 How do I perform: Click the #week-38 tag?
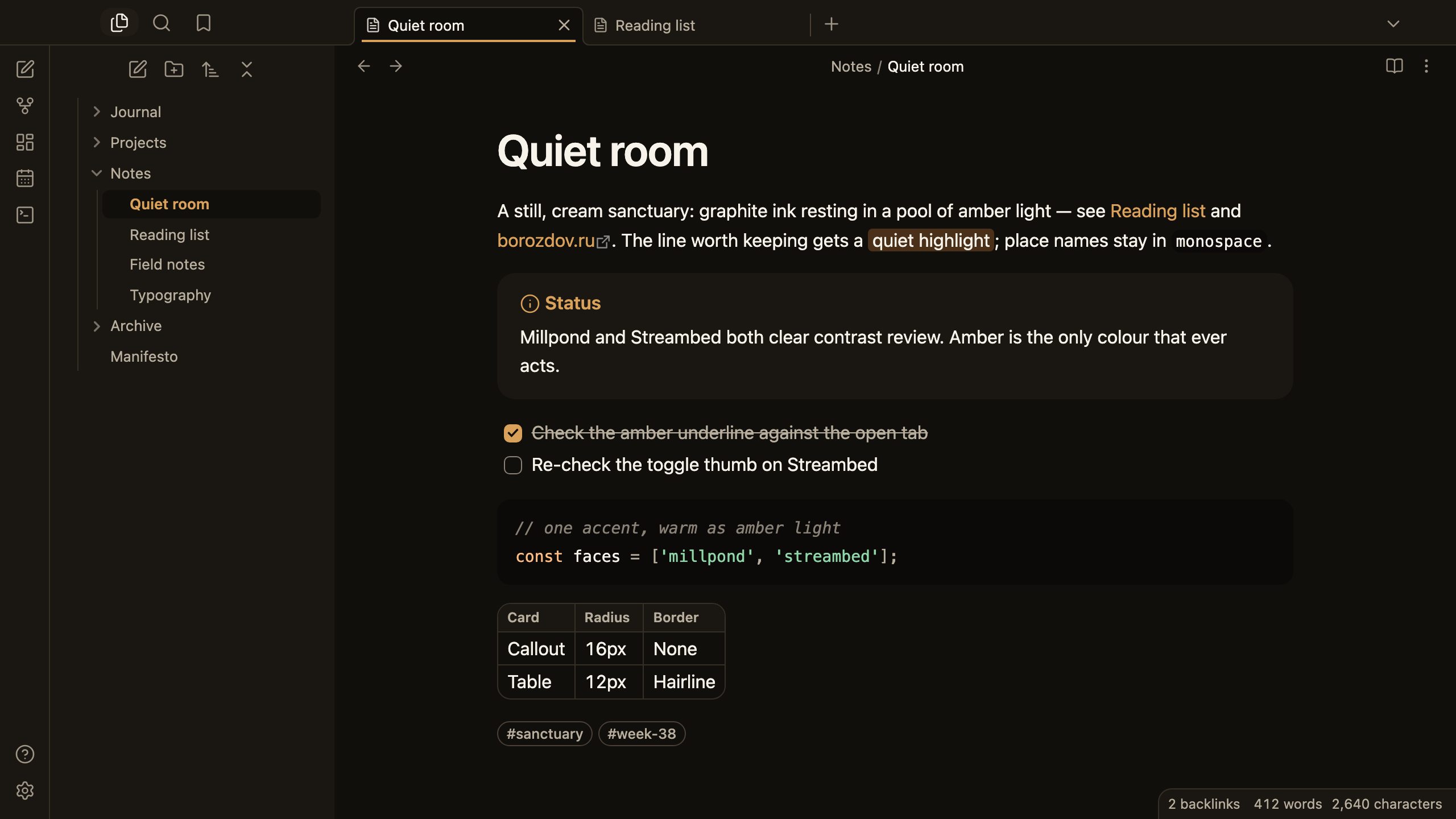(642, 734)
